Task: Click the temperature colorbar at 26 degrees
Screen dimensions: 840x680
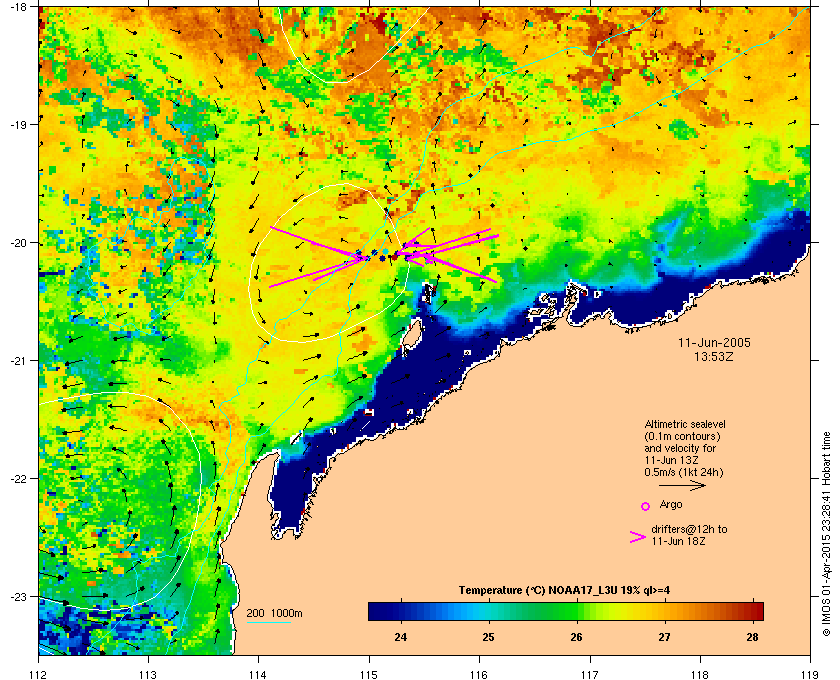Action: coord(577,611)
